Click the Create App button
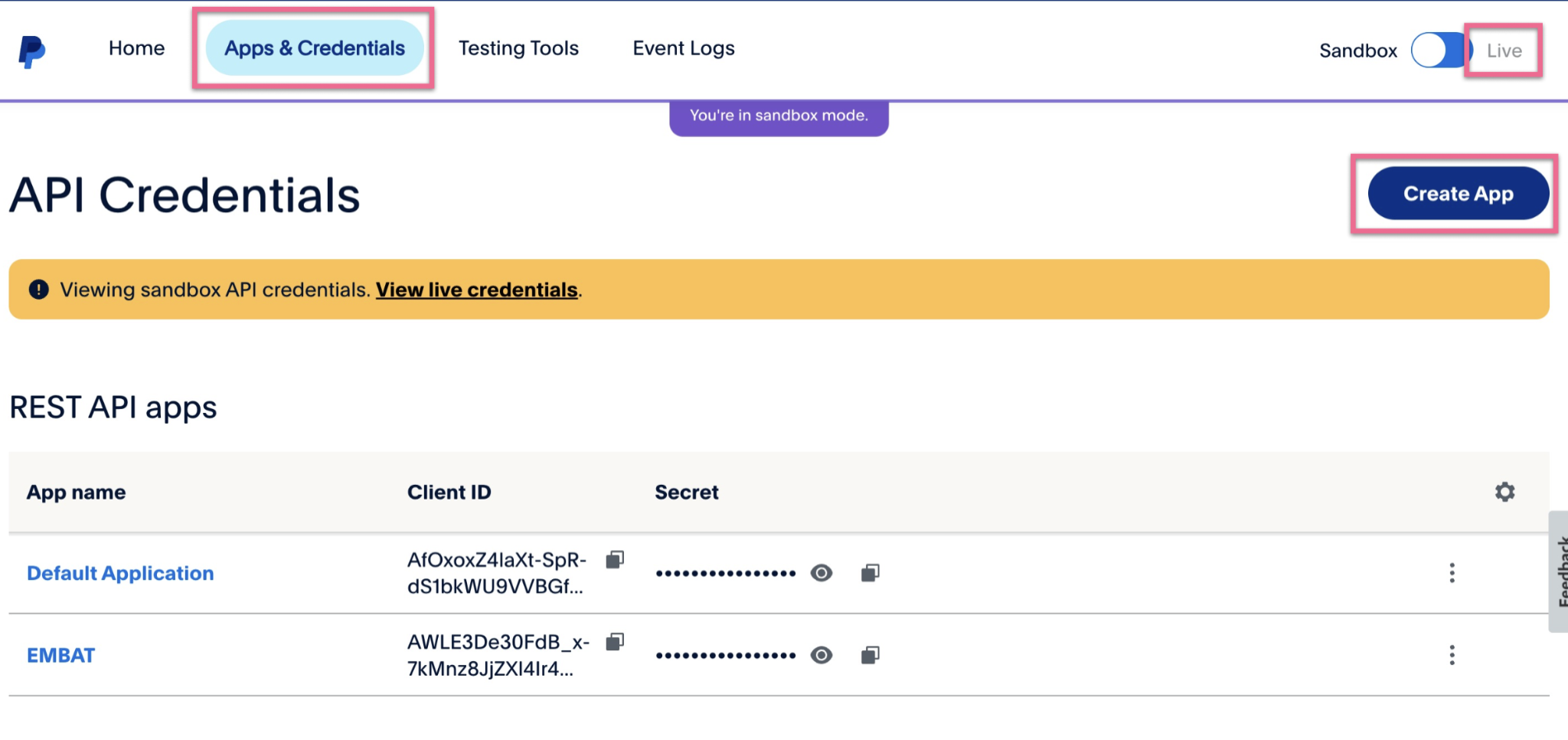The height and width of the screenshot is (740, 1568). point(1458,193)
